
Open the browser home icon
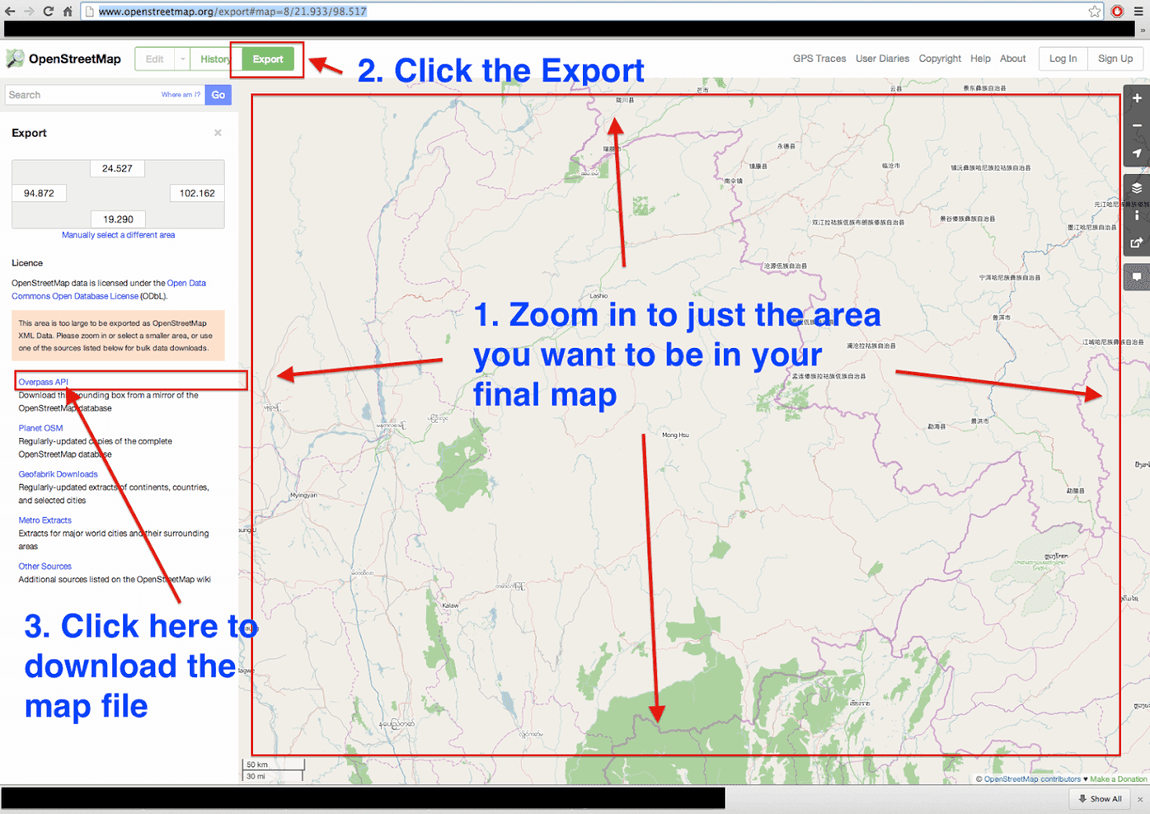click(67, 11)
